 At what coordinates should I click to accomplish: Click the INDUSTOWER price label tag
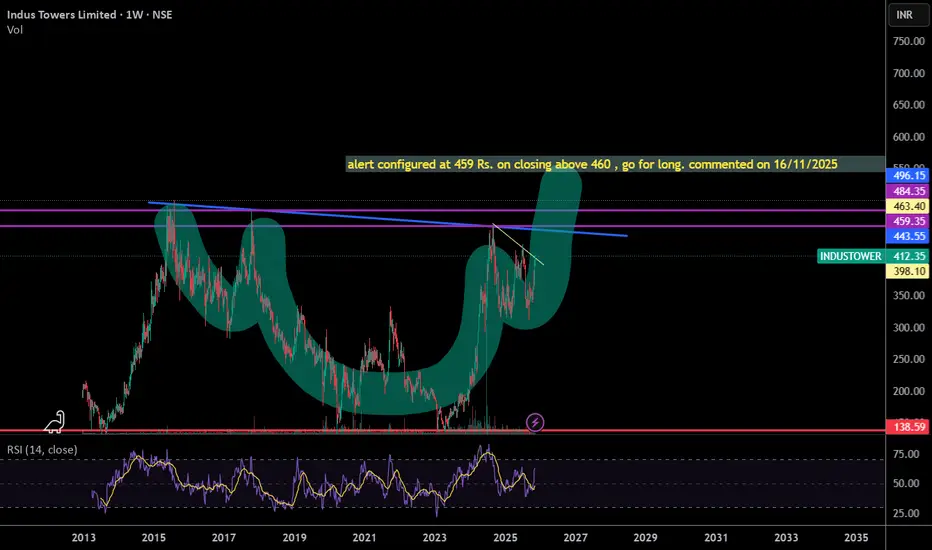851,256
